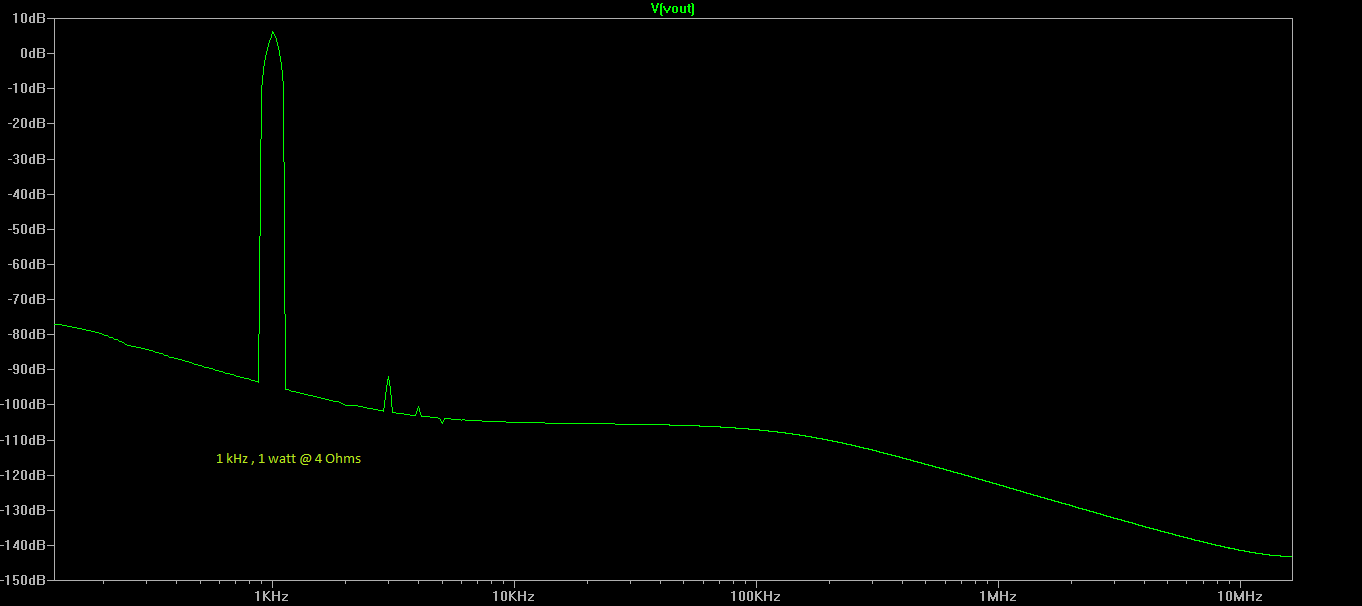Image resolution: width=1362 pixels, height=606 pixels.
Task: Click the 1 kHz fundamental peak top
Action: coord(272,33)
